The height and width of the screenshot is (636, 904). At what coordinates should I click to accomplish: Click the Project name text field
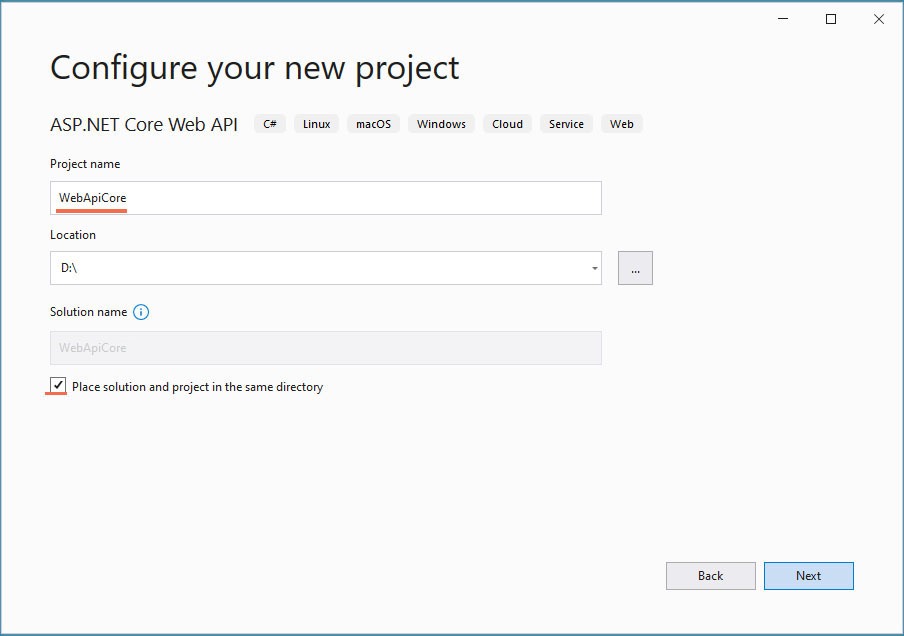click(325, 198)
